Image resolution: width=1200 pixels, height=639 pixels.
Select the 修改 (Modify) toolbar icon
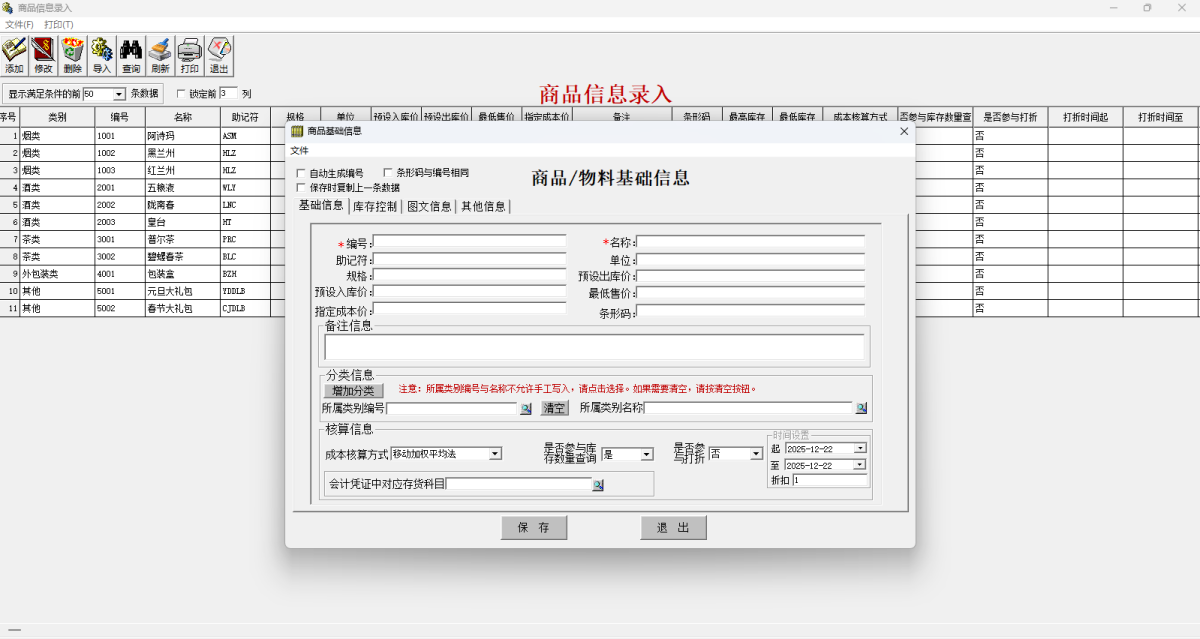coord(43,55)
